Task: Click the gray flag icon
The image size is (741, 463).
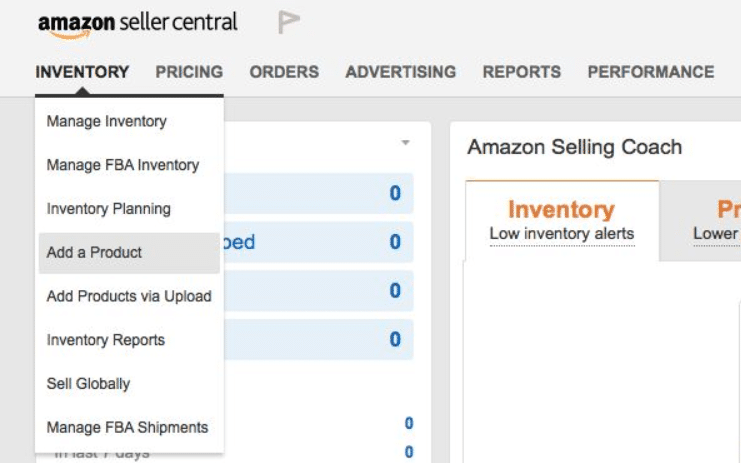Action: click(289, 23)
